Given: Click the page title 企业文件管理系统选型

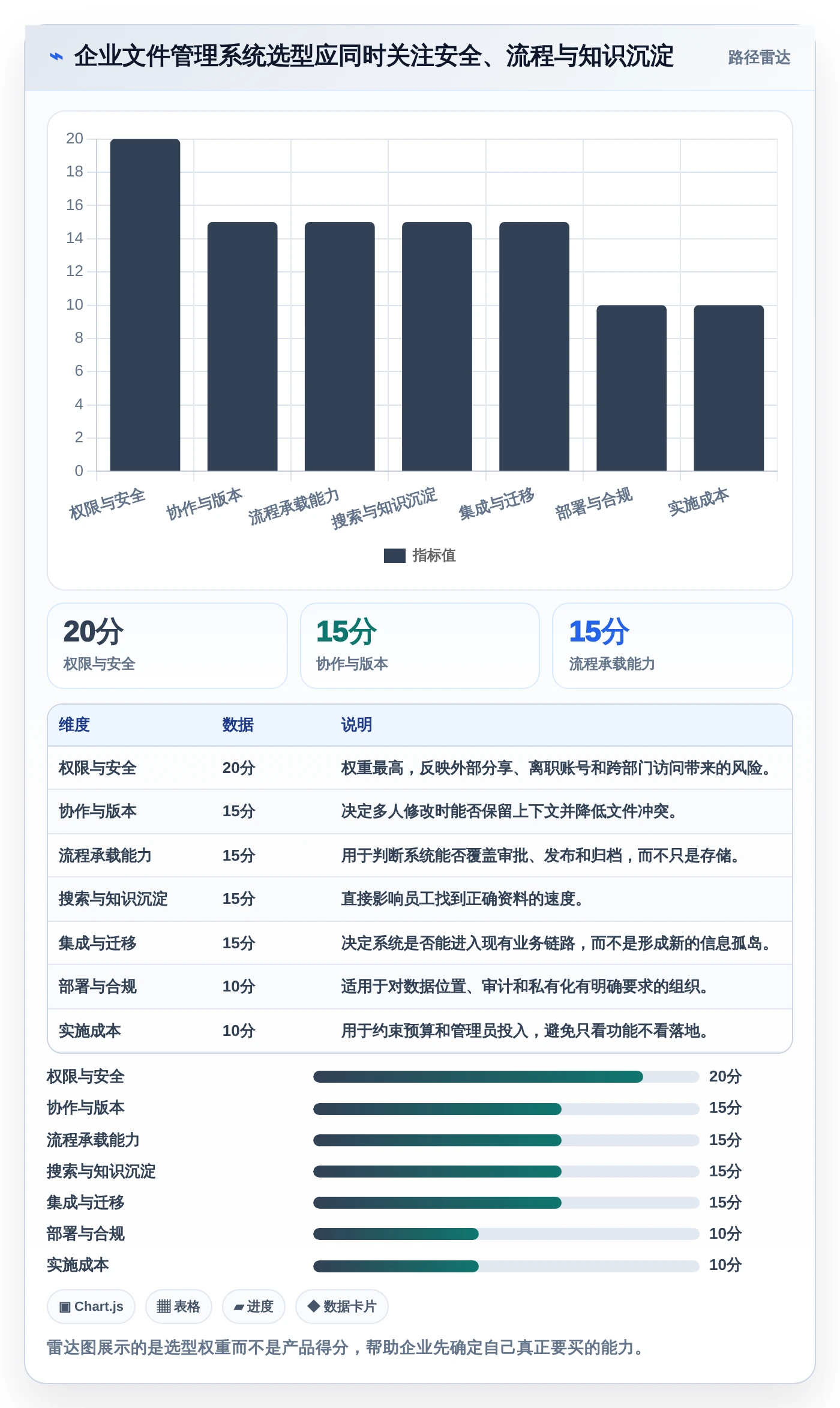Looking at the screenshot, I should click(x=374, y=56).
